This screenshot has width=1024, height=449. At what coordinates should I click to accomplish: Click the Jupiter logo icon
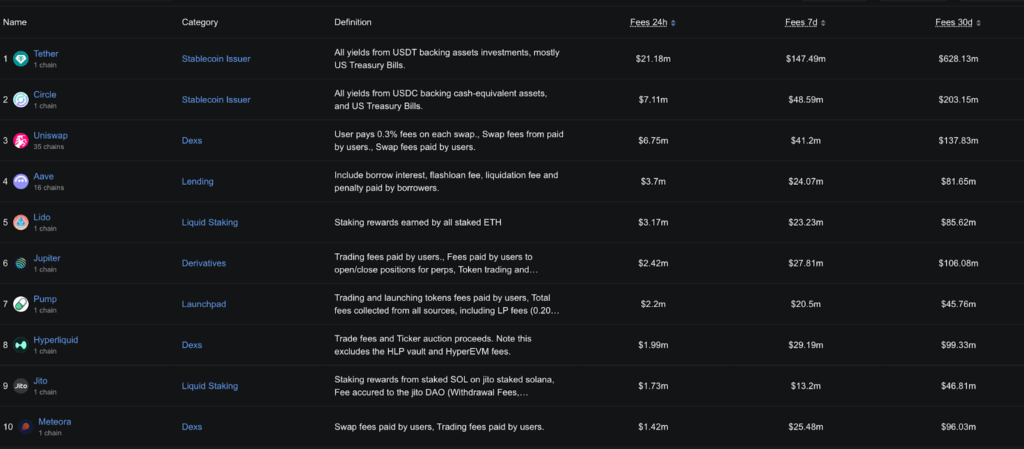pyautogui.click(x=21, y=263)
